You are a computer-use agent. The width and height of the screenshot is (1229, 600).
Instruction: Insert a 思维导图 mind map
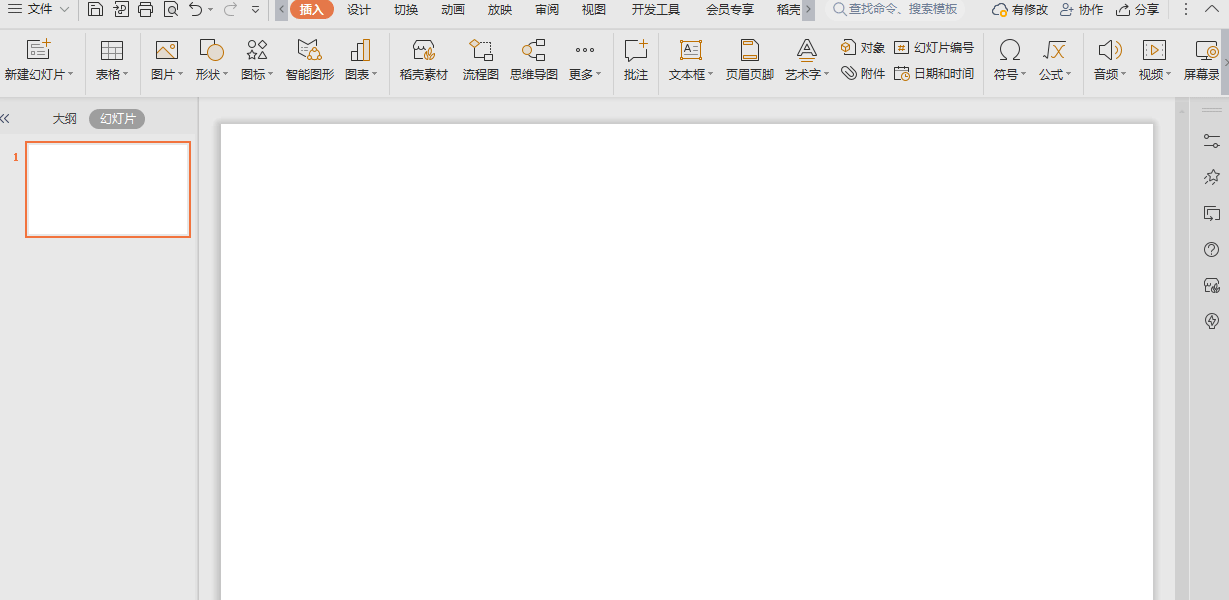534,61
